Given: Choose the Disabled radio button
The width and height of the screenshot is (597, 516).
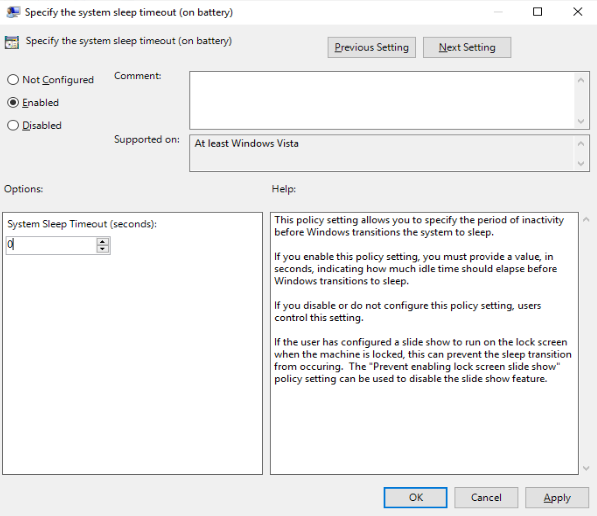Looking at the screenshot, I should tap(13, 125).
